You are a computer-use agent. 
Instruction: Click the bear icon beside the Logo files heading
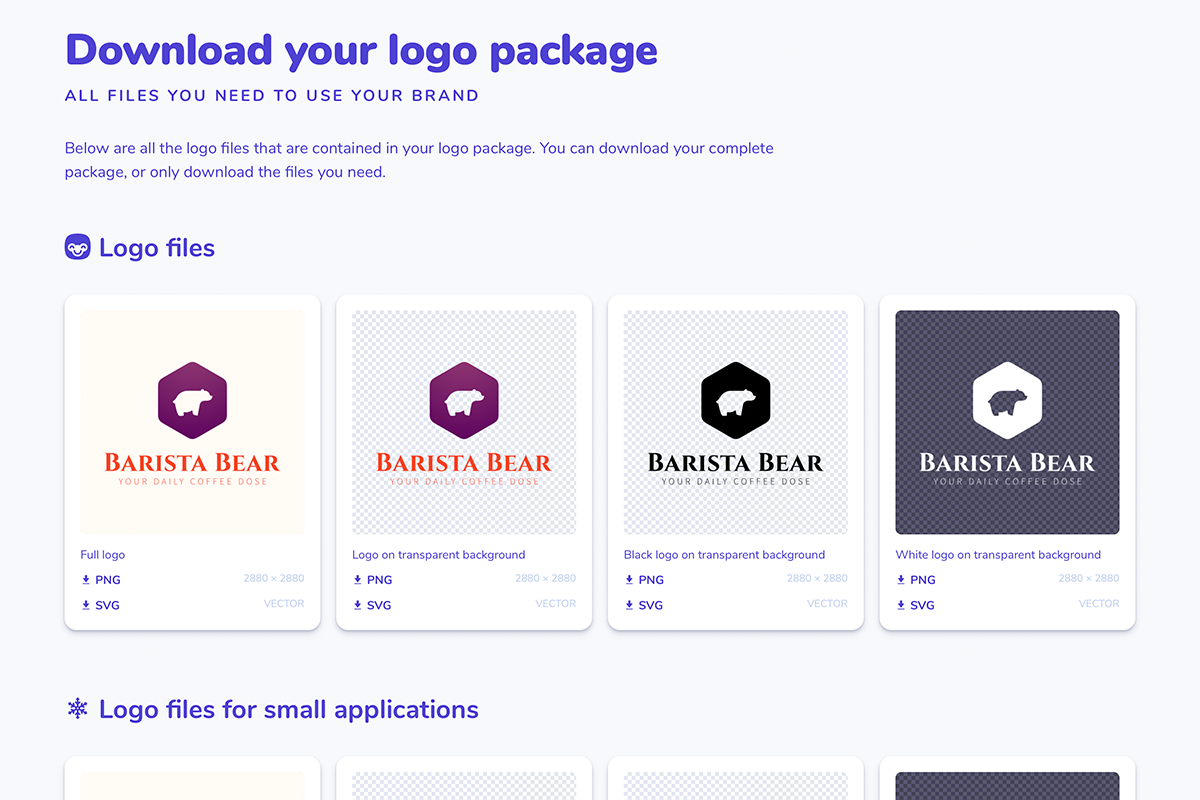[x=78, y=247]
